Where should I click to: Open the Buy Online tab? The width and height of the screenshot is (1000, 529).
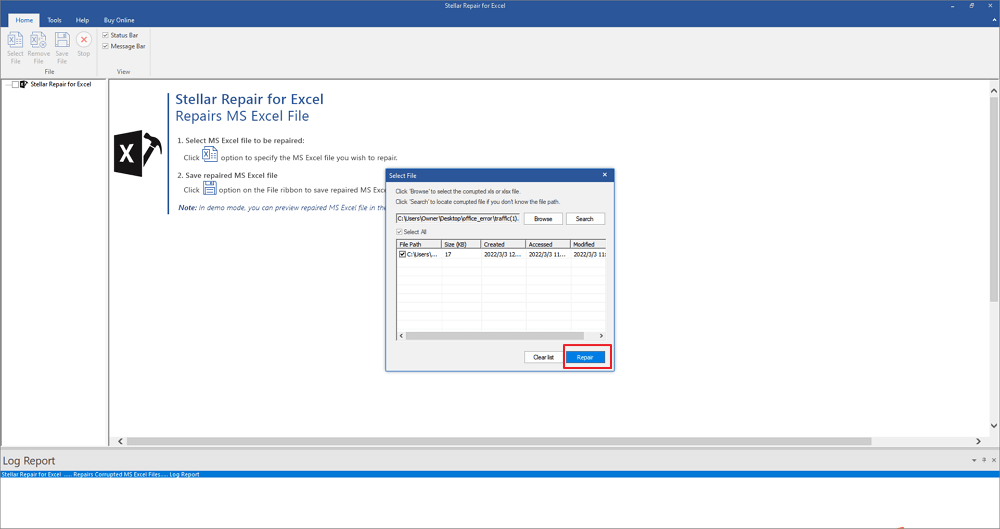(119, 20)
